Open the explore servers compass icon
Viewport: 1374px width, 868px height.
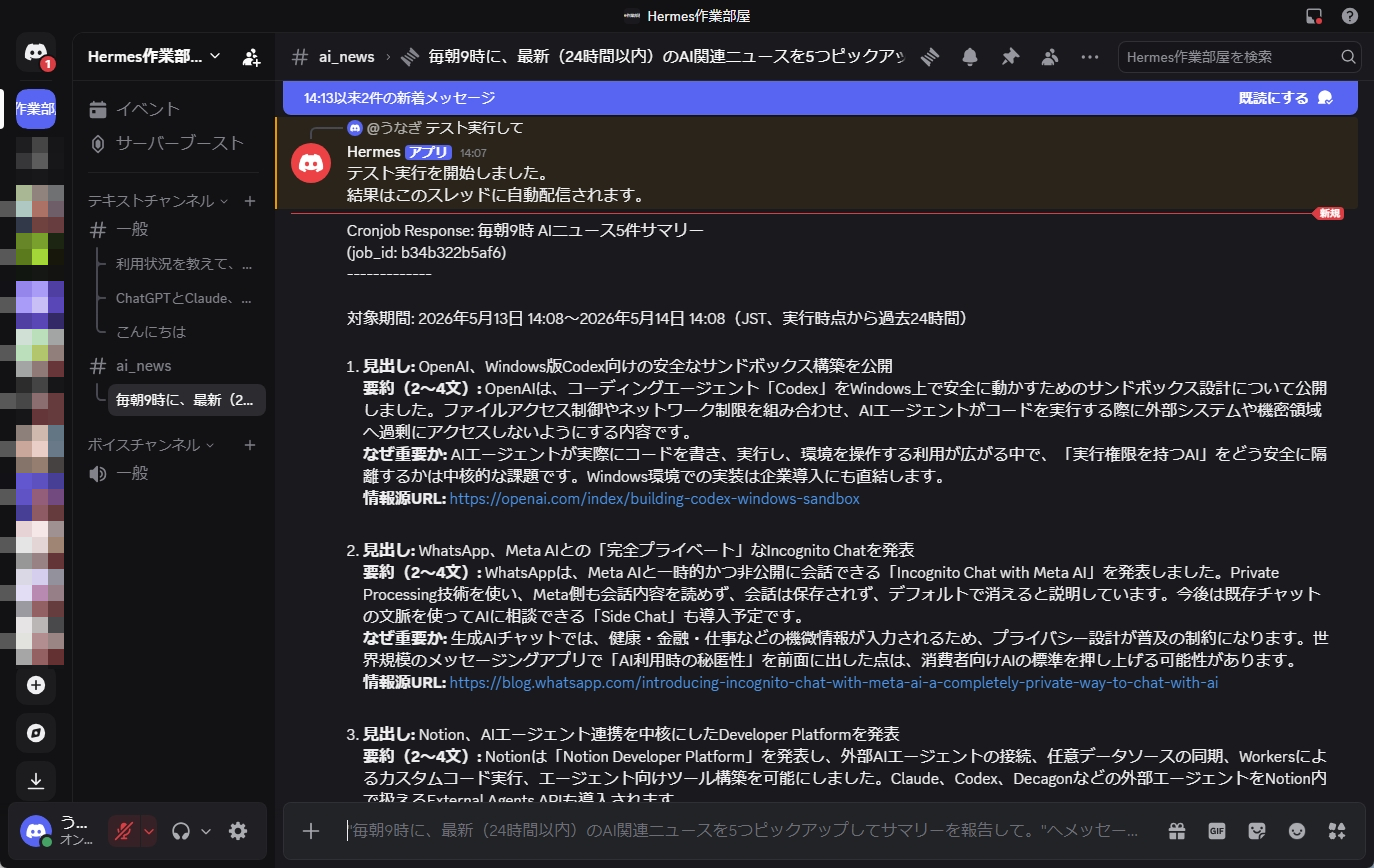pyautogui.click(x=36, y=733)
